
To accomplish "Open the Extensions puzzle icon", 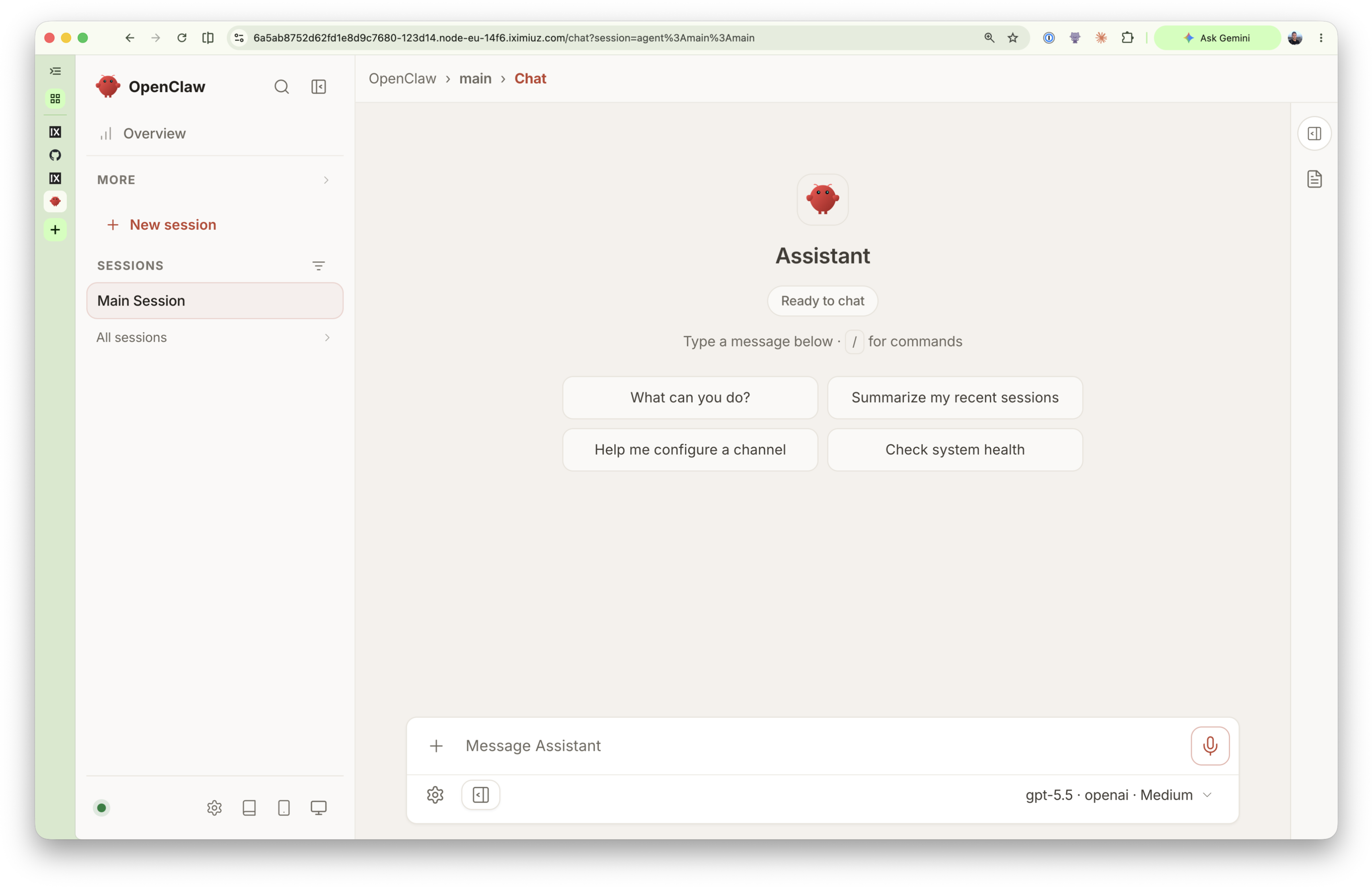I will [1127, 38].
